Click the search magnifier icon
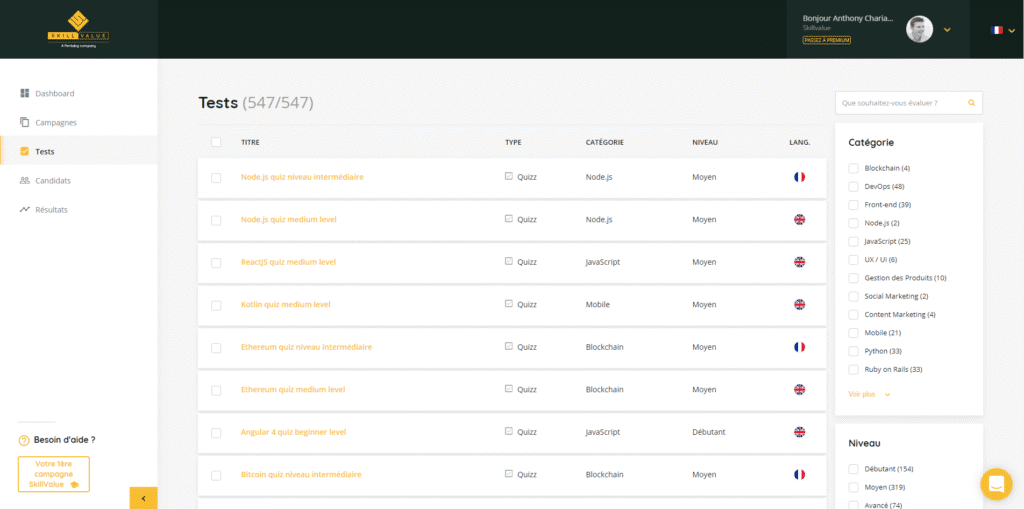 click(x=971, y=103)
